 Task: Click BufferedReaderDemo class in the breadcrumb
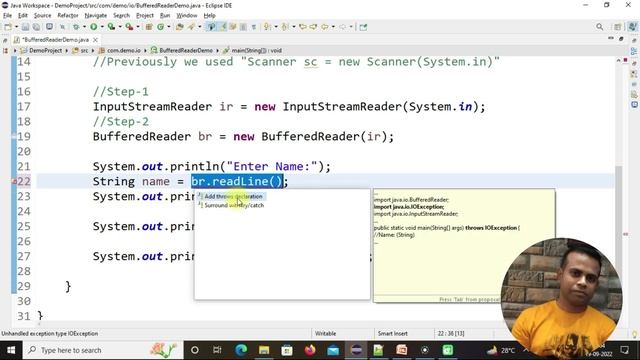(x=186, y=51)
